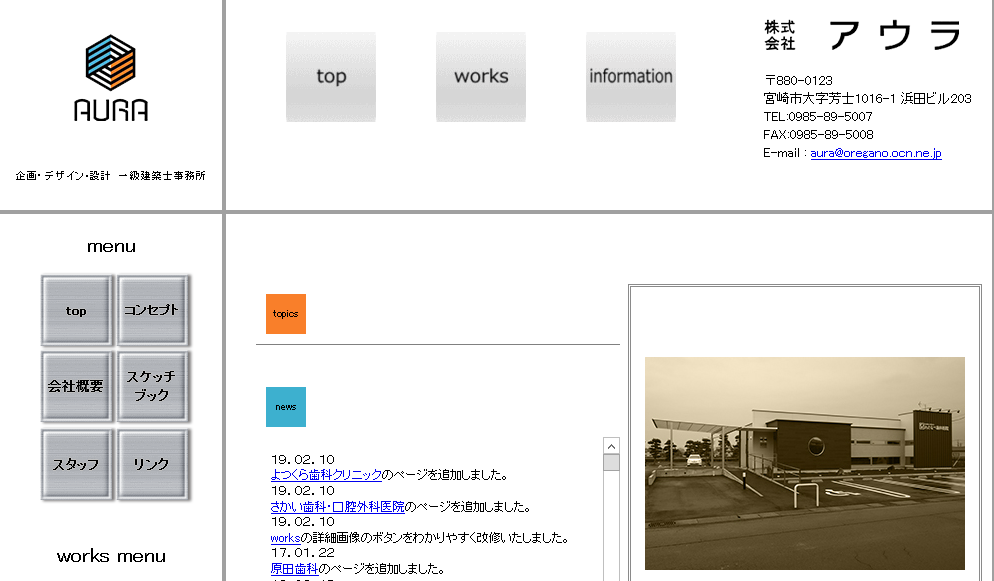Follow the works link in news list

point(285,538)
